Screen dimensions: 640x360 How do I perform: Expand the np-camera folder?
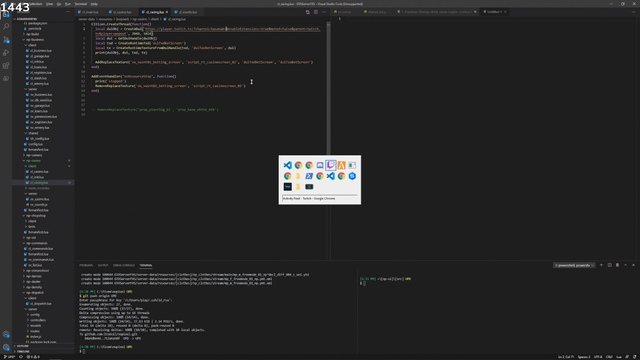(x=34, y=155)
